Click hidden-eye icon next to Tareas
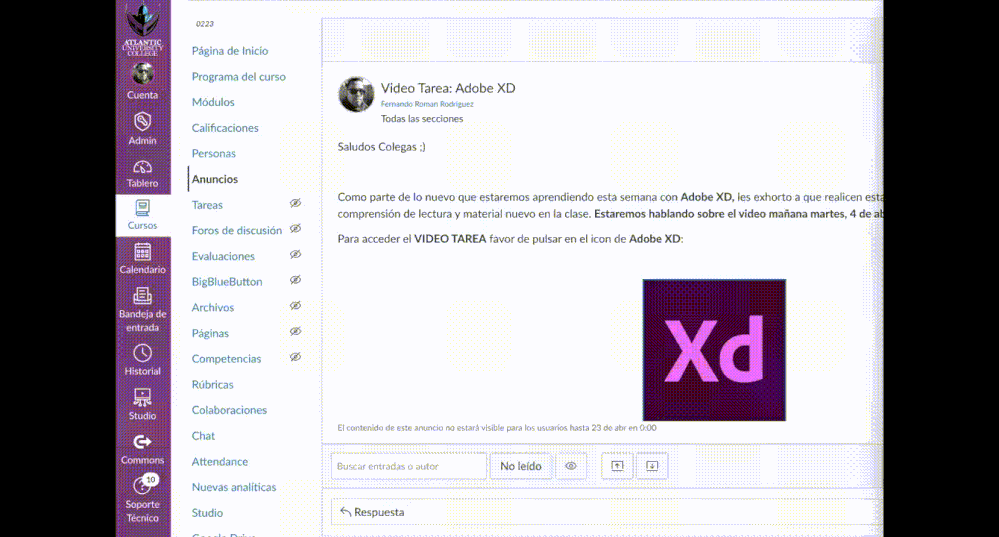 [x=296, y=203]
